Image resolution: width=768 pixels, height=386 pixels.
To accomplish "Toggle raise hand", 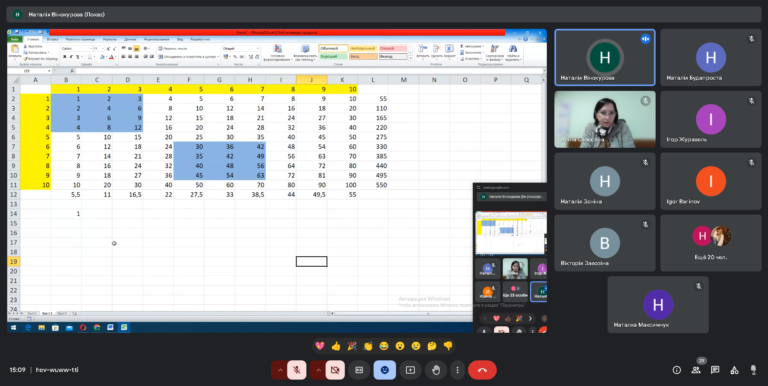I will tap(435, 370).
